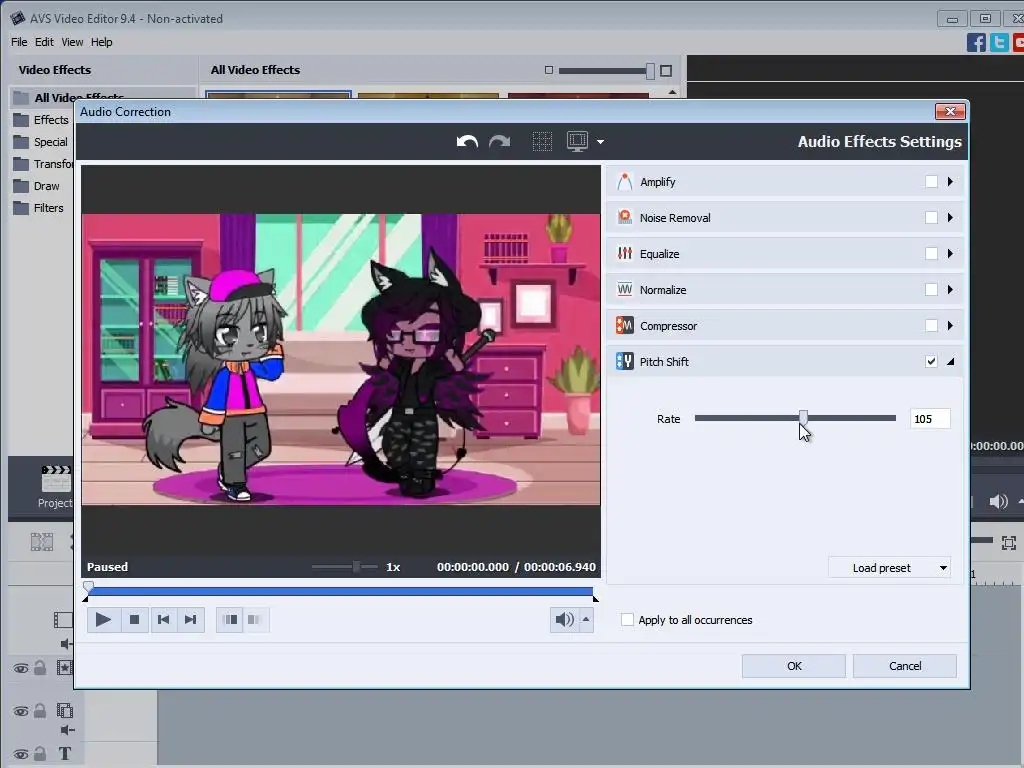Viewport: 1024px width, 768px height.
Task: Toggle visibility eye of the video effects track
Action: tap(21, 668)
